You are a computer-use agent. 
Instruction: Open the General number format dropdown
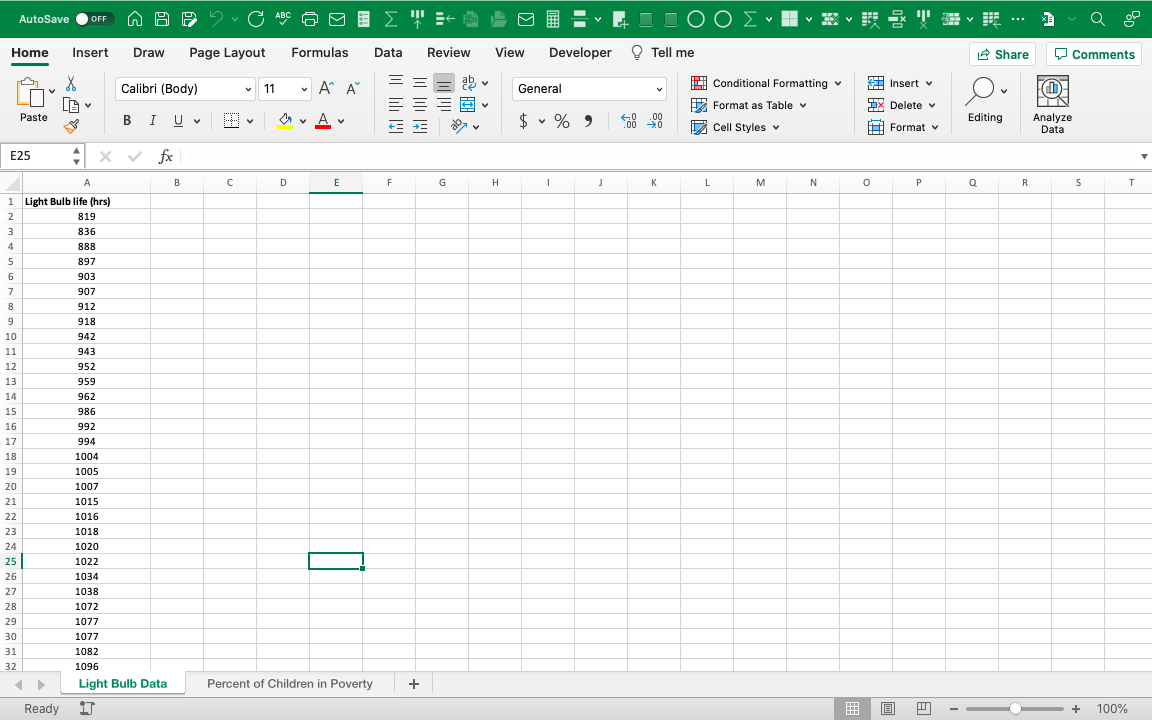click(x=659, y=89)
